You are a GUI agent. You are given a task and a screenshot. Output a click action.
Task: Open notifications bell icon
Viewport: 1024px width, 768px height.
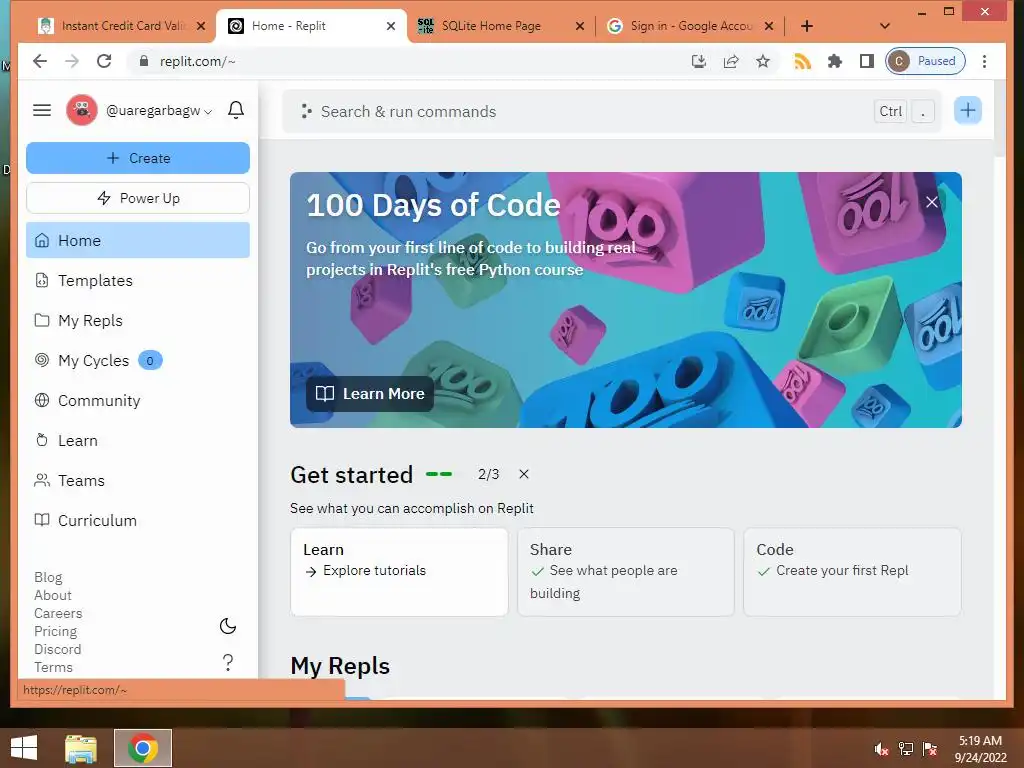pos(236,110)
